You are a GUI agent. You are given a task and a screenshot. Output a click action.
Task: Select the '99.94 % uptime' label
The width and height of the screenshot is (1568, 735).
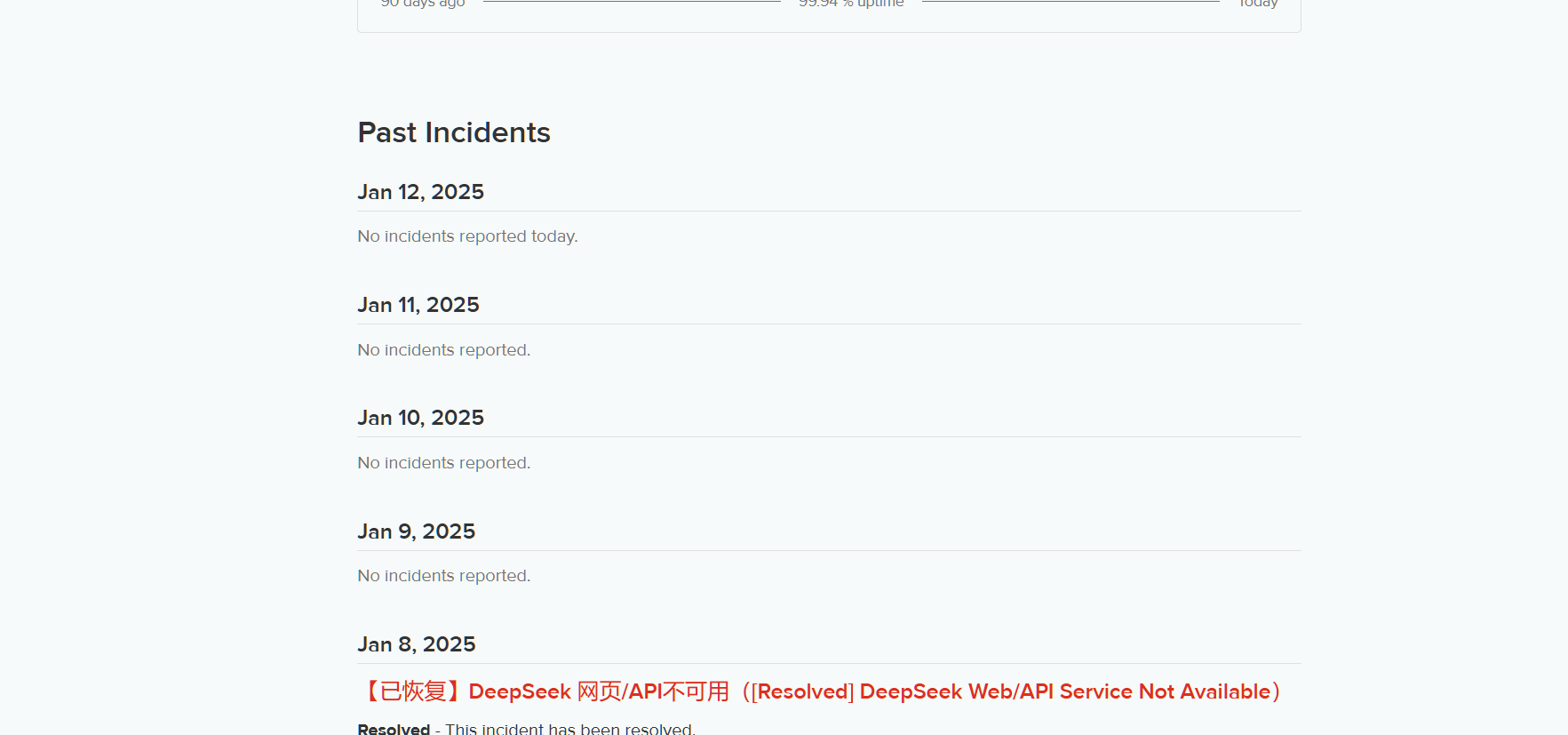tap(851, 4)
